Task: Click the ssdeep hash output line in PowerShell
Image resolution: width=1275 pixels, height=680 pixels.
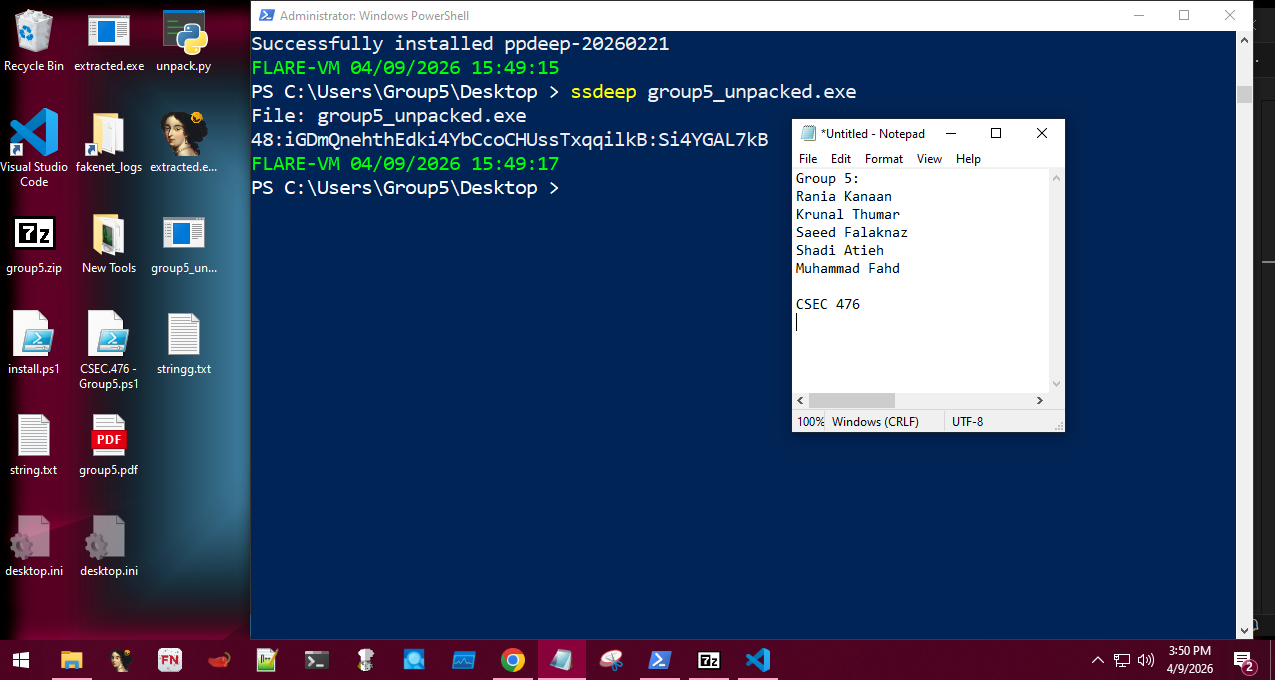Action: 510,140
